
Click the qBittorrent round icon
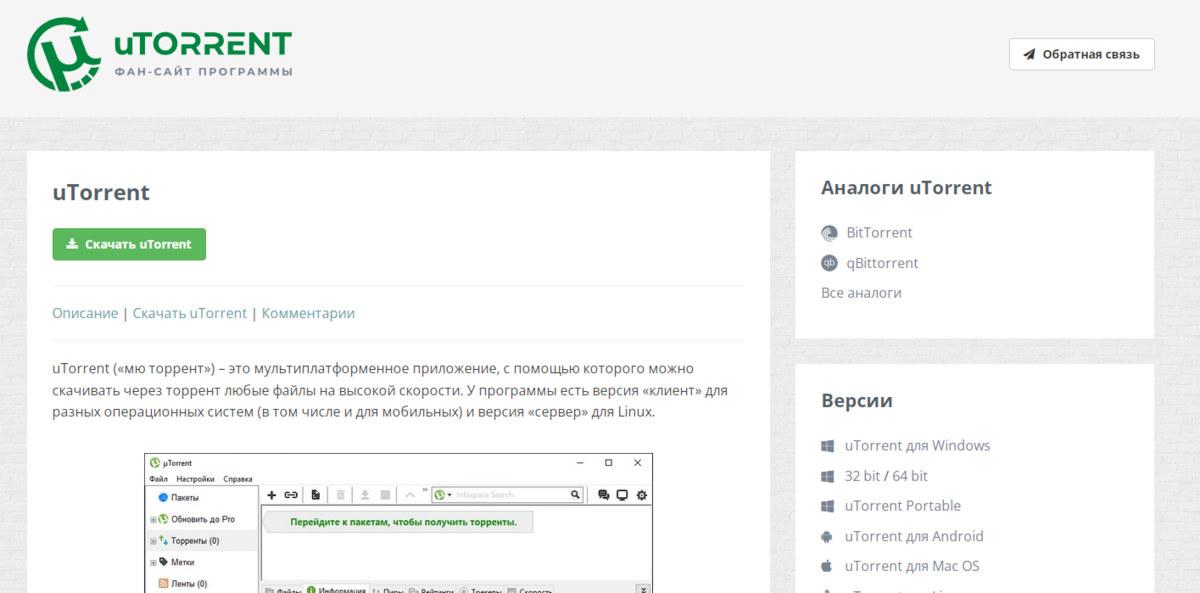[x=829, y=263]
